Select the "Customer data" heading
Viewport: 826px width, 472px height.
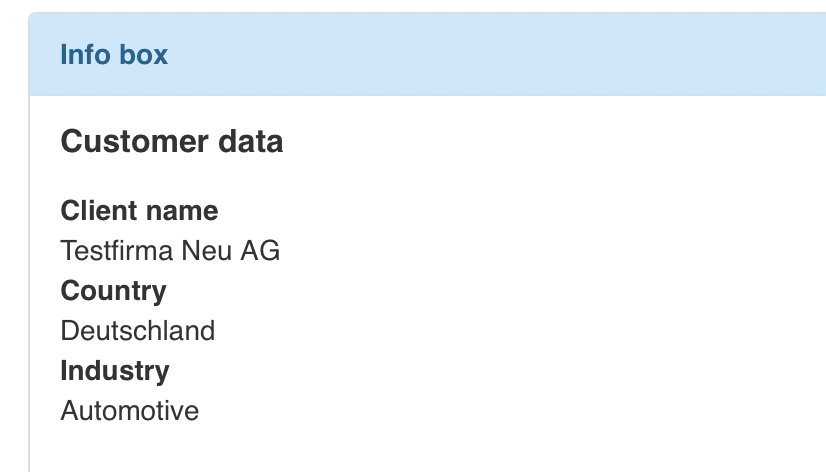[172, 142]
